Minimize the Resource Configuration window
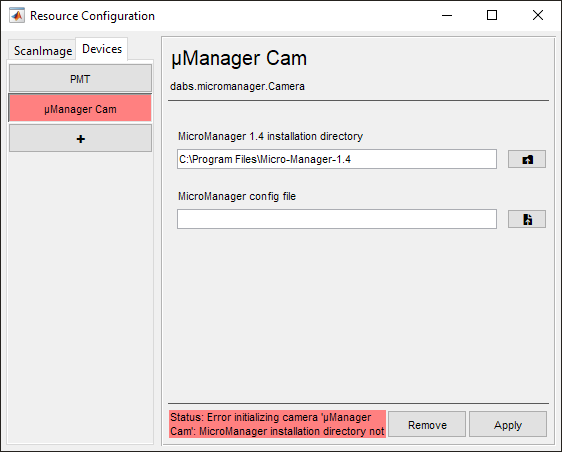This screenshot has width=562, height=452. [447, 15]
